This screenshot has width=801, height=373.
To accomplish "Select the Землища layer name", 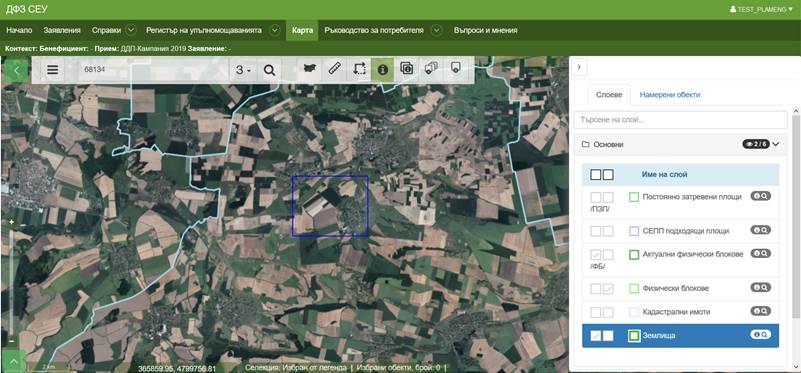I will coord(659,336).
